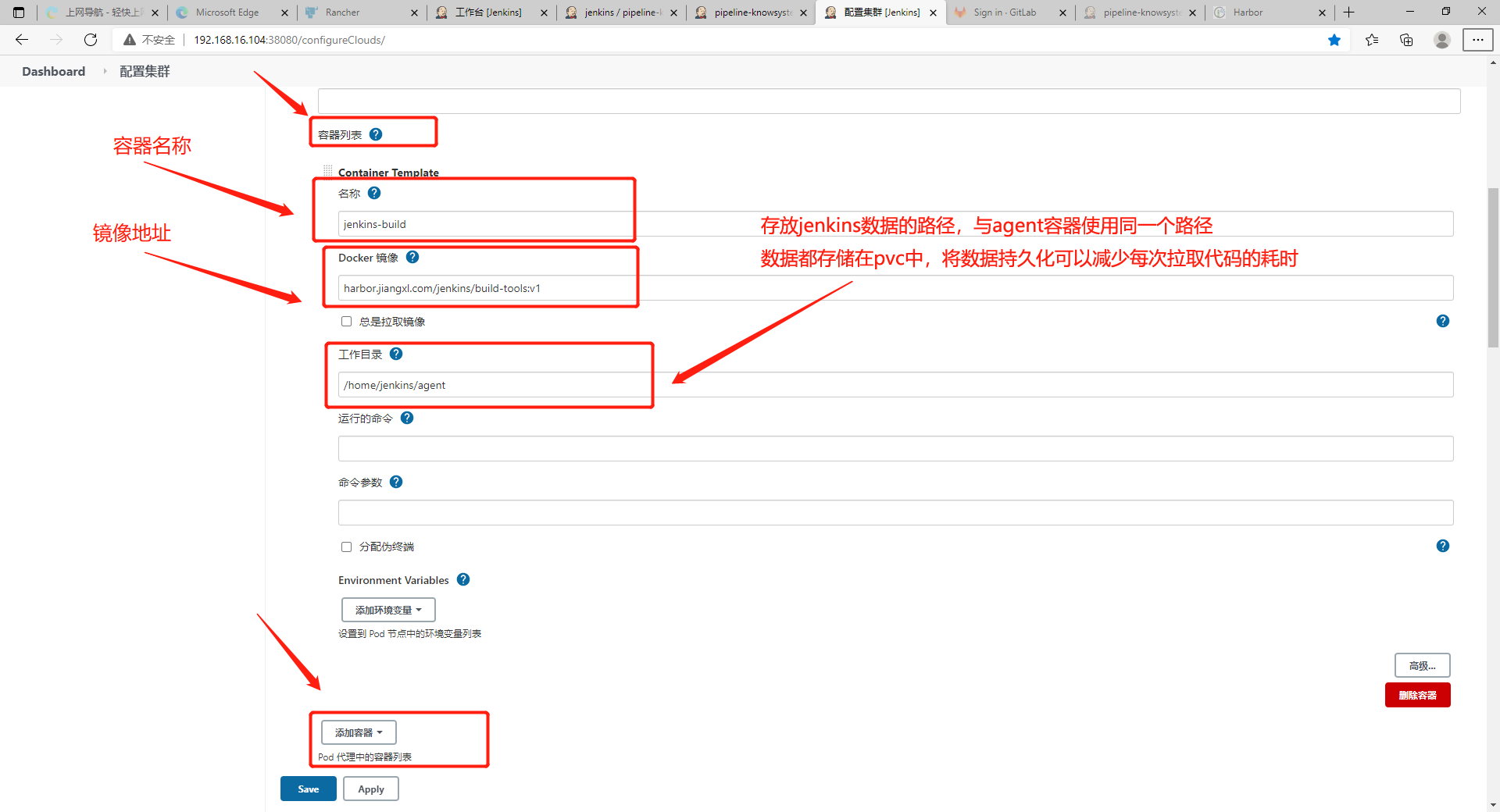
Task: Open help for 分配伪终端 option
Action: click(1443, 546)
